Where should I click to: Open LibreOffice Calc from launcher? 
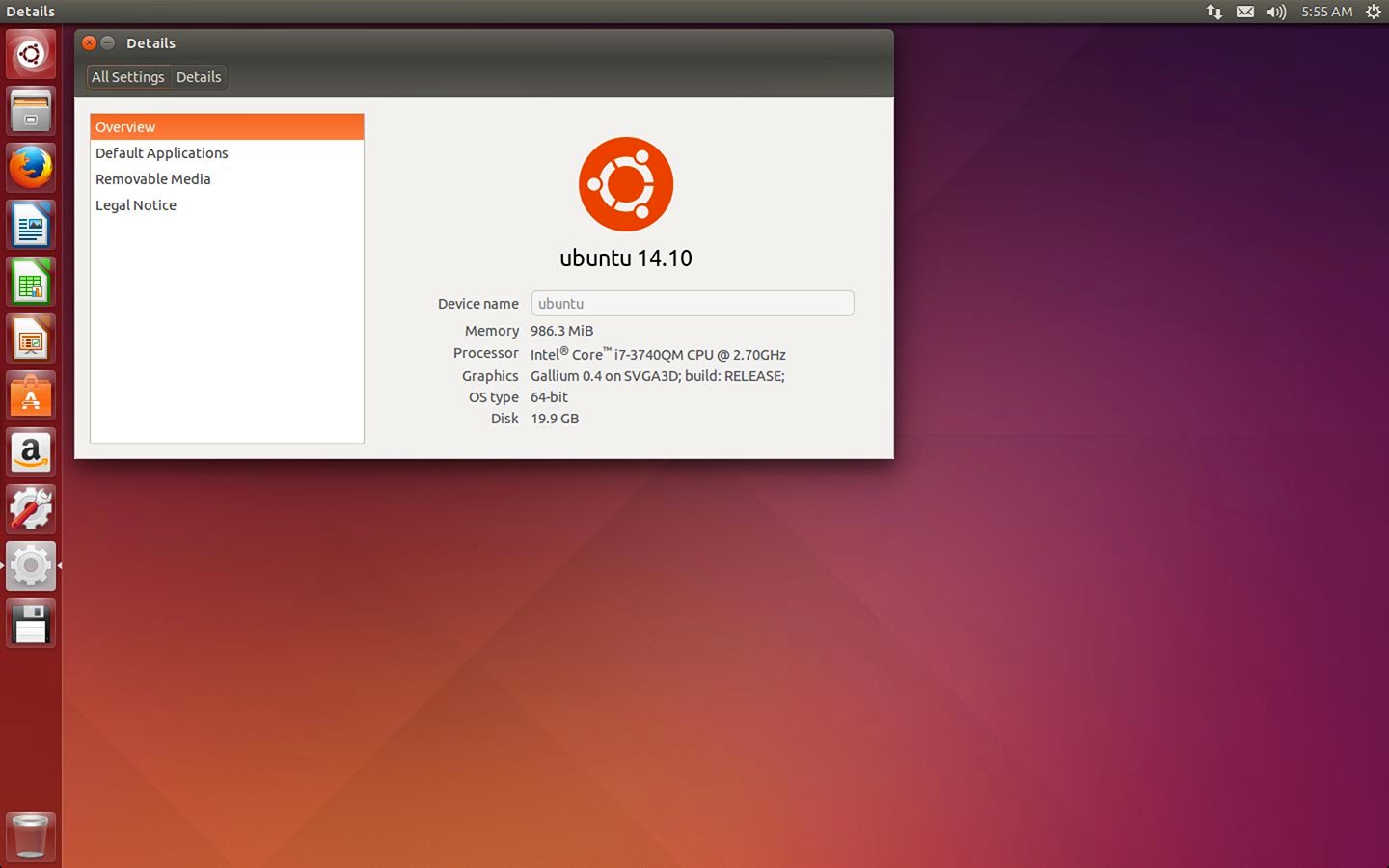(x=31, y=282)
